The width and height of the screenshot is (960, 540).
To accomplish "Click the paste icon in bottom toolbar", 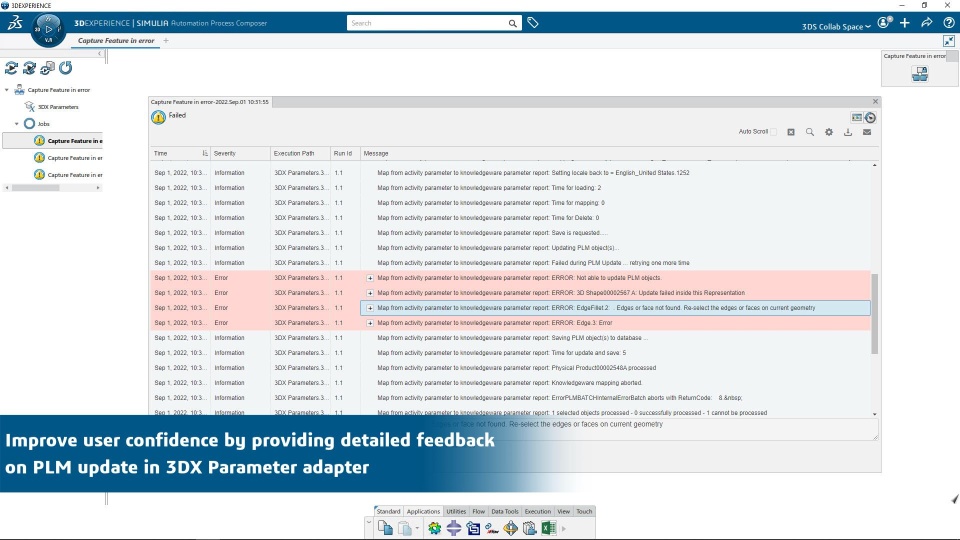I will click(x=405, y=528).
